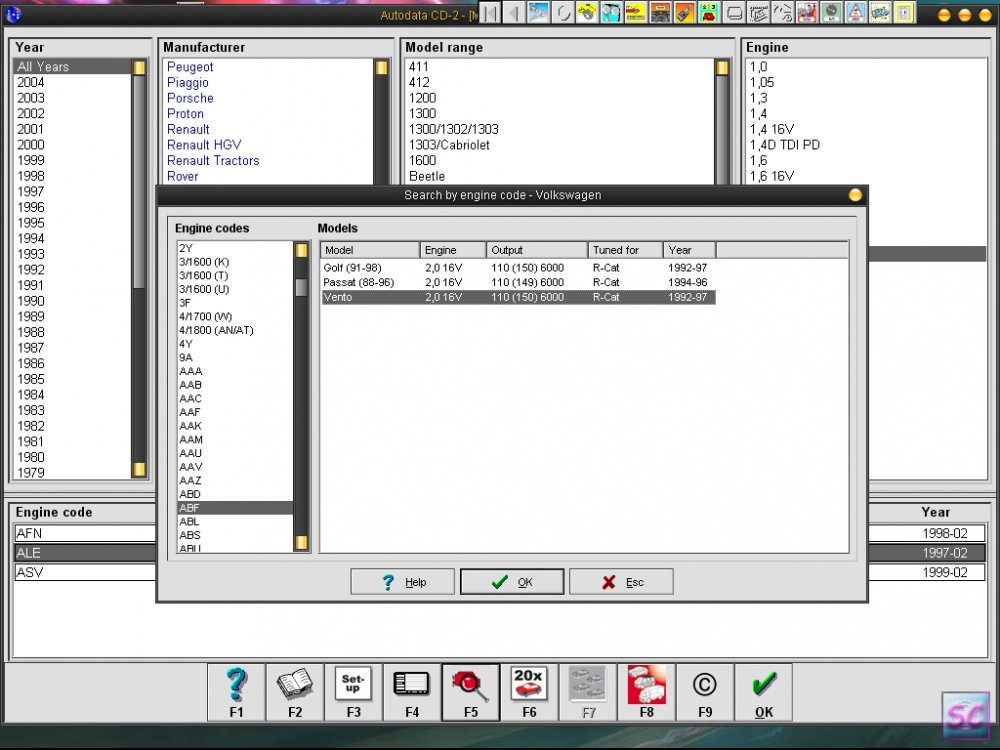Click the Engine codes scrollbar thumb
The width and height of the screenshot is (1000, 750).
click(x=301, y=288)
